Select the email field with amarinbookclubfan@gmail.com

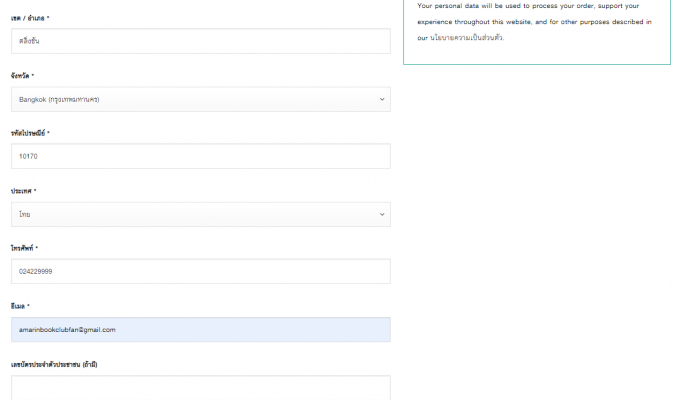coord(200,329)
